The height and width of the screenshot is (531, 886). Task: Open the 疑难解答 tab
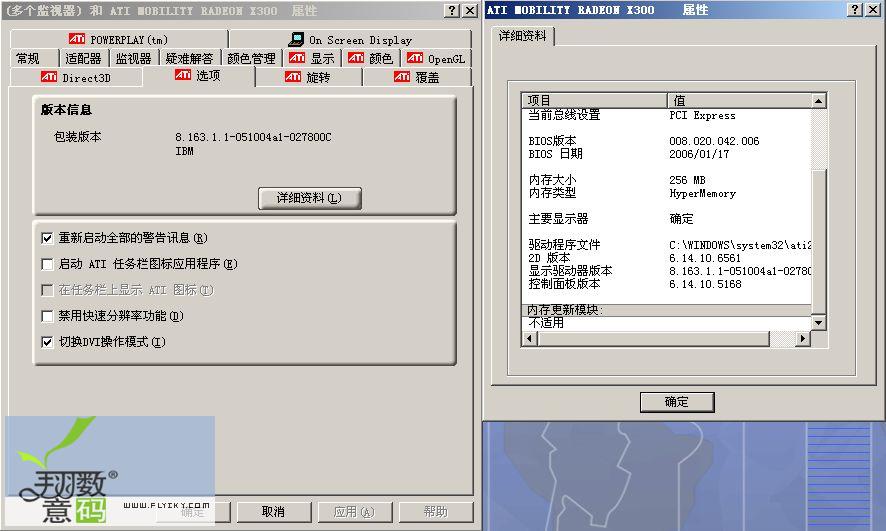(x=189, y=58)
